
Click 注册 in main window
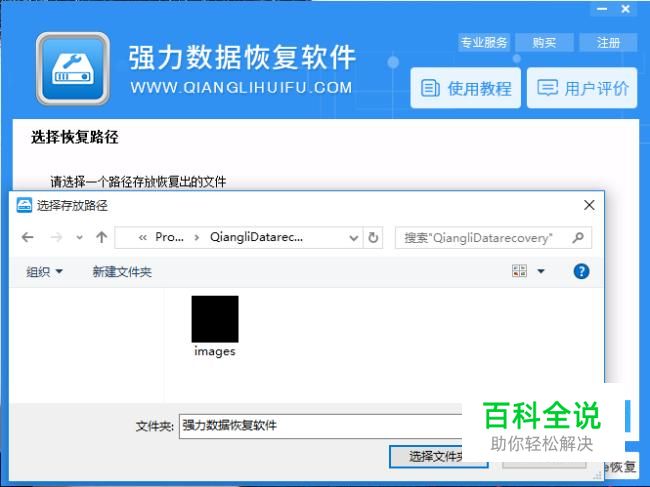coord(608,42)
